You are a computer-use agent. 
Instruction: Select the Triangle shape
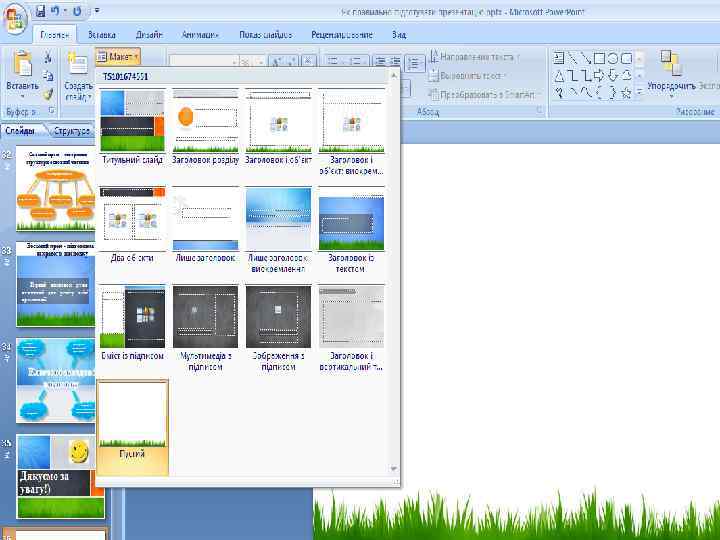559,75
